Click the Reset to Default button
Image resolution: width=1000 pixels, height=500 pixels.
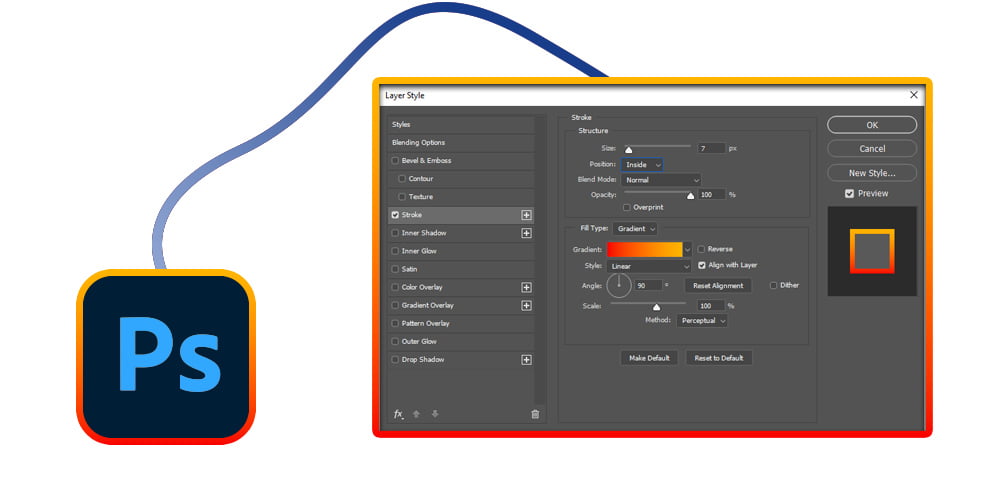tap(719, 358)
